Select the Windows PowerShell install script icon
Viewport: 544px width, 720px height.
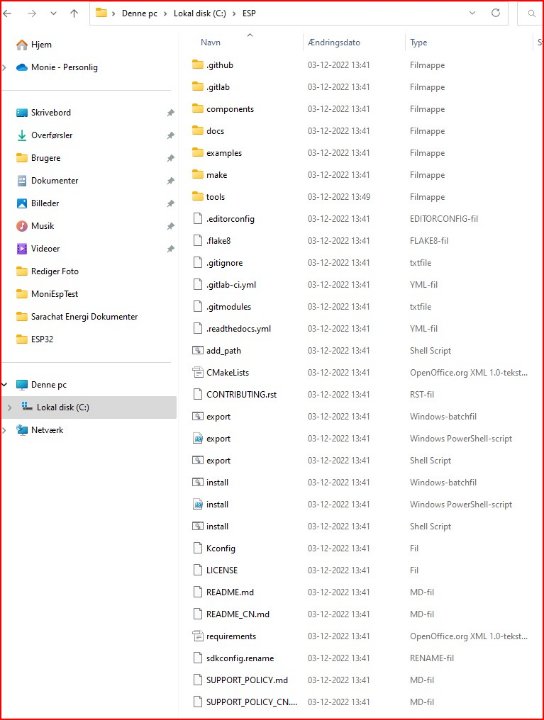197,504
